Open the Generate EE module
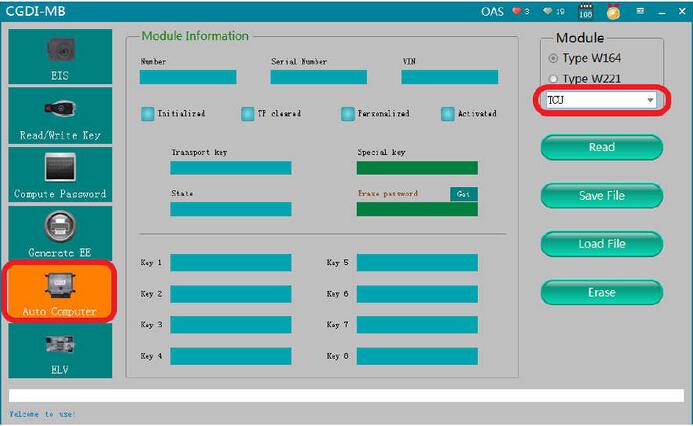The height and width of the screenshot is (426, 693). (x=60, y=233)
